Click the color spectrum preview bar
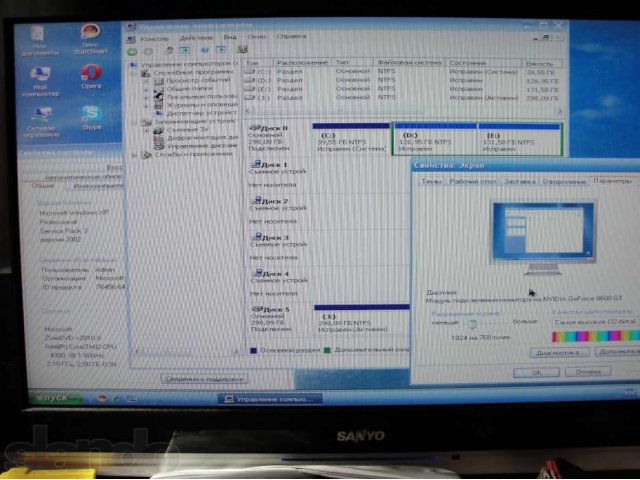The image size is (640, 480). 596,336
